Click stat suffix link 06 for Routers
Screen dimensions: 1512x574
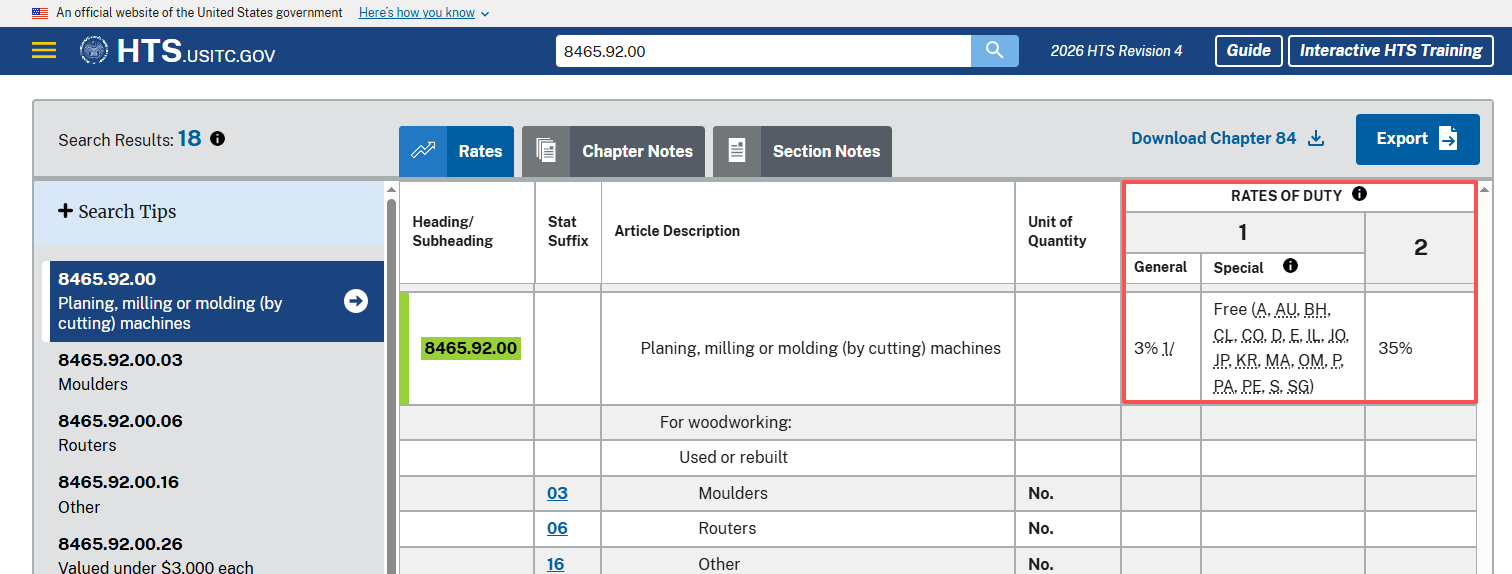[557, 528]
